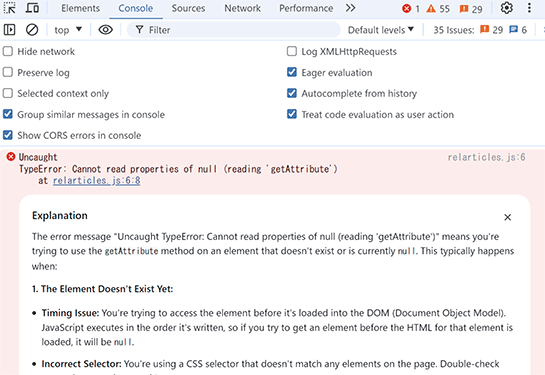Enable Hide network checkbox

[8, 51]
